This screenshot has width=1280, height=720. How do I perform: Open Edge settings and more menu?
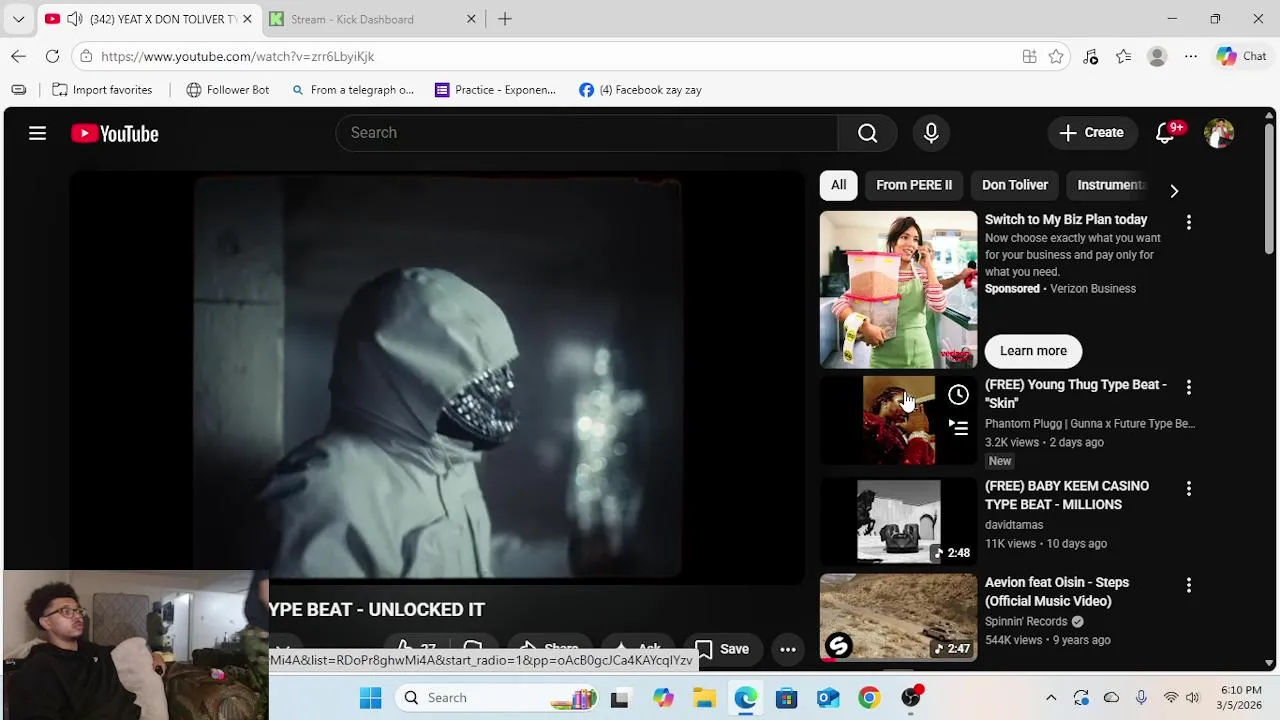point(1191,57)
